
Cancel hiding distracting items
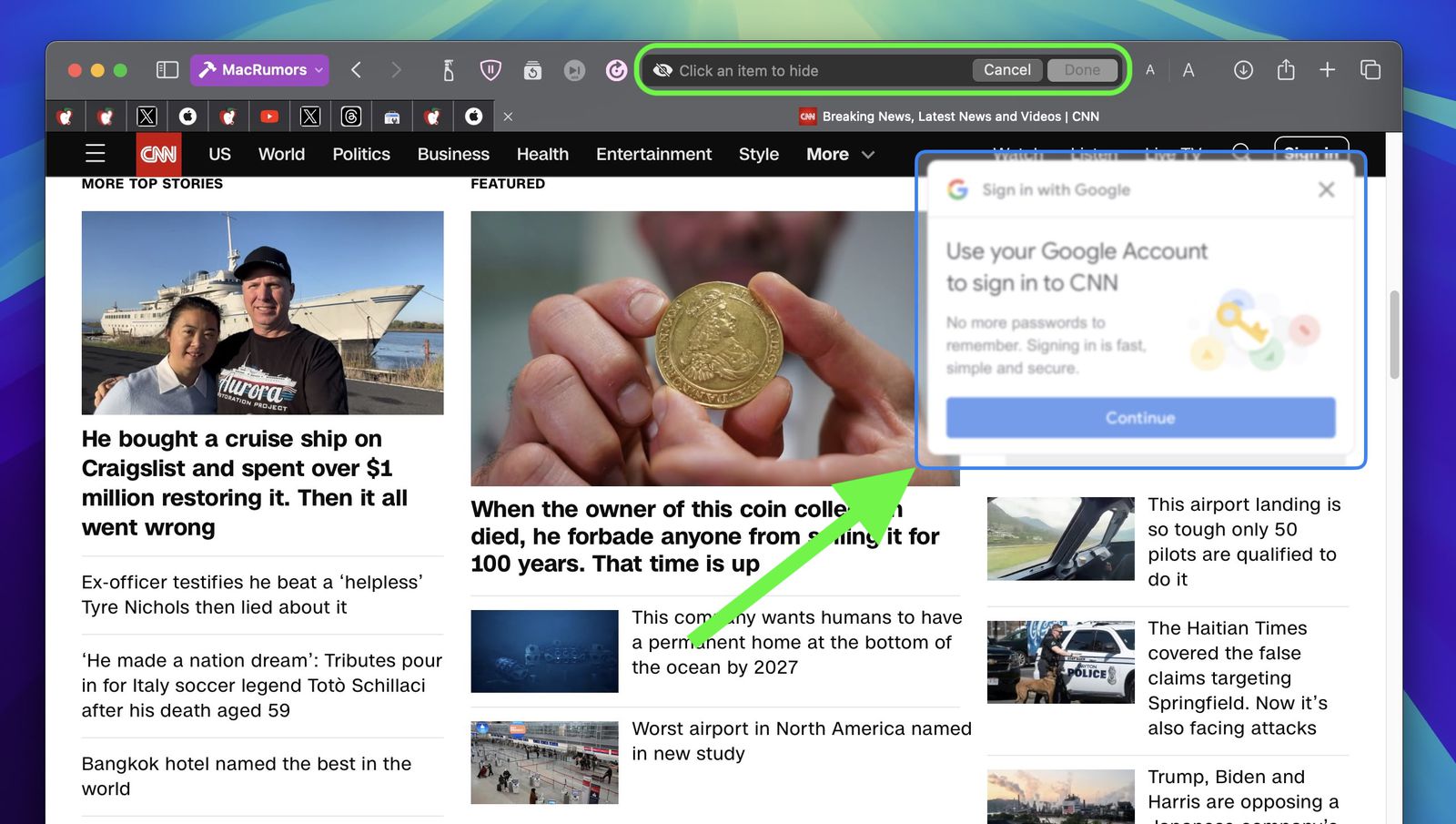click(x=1007, y=70)
